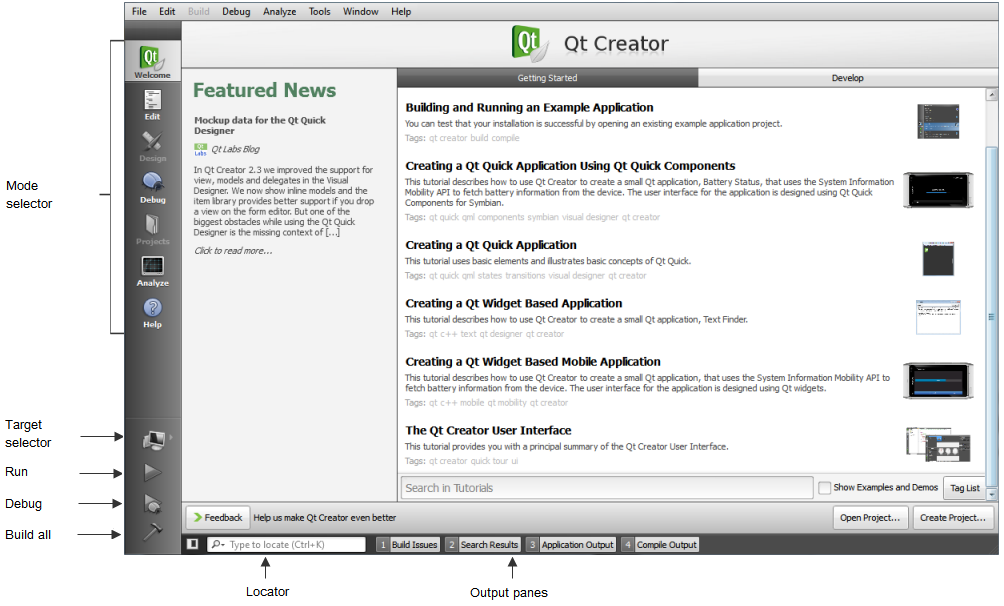Open the Analyze menu

pos(280,12)
